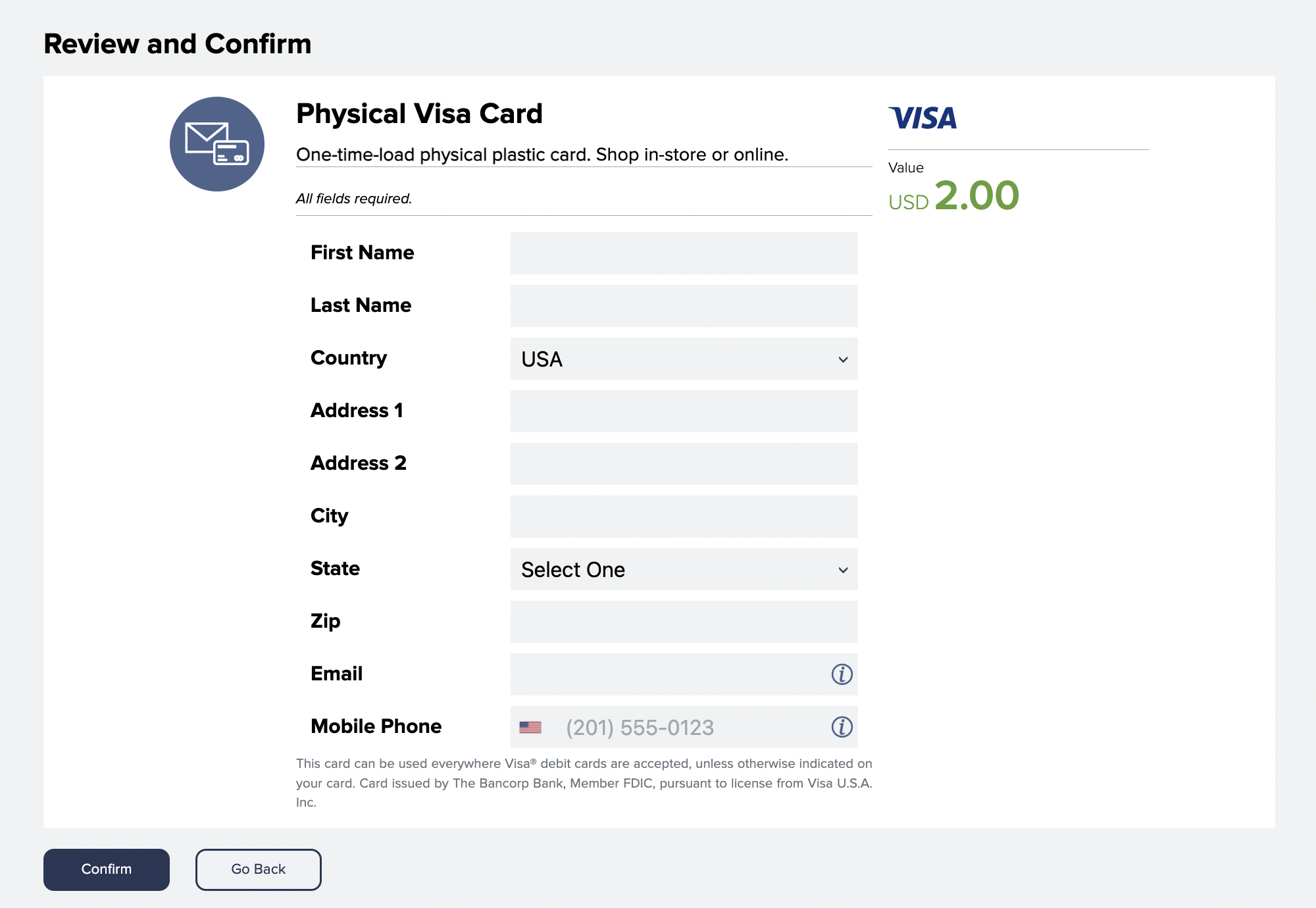Viewport: 1316px width, 908px height.
Task: Focus the City input field
Action: pos(684,517)
